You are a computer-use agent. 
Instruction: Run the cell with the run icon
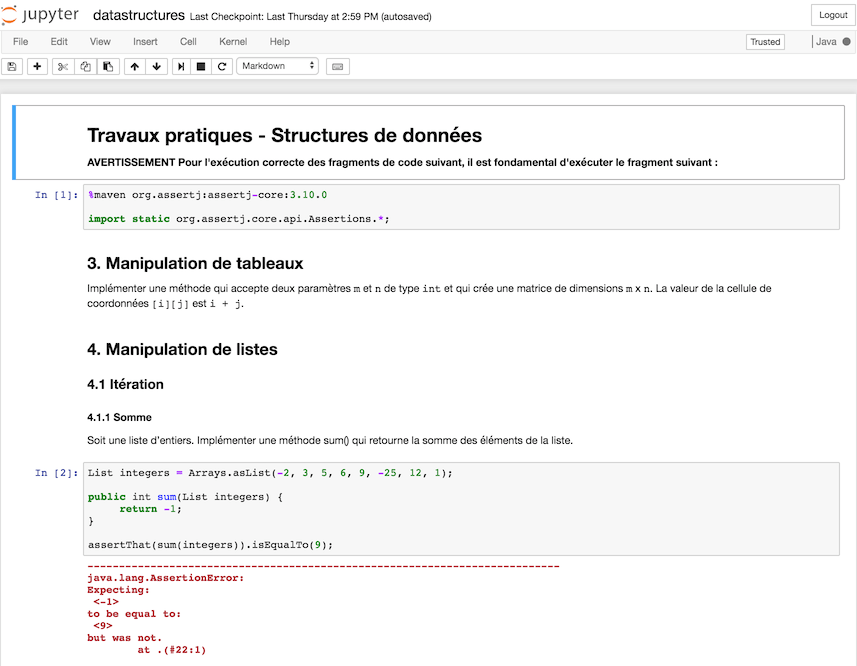(181, 66)
